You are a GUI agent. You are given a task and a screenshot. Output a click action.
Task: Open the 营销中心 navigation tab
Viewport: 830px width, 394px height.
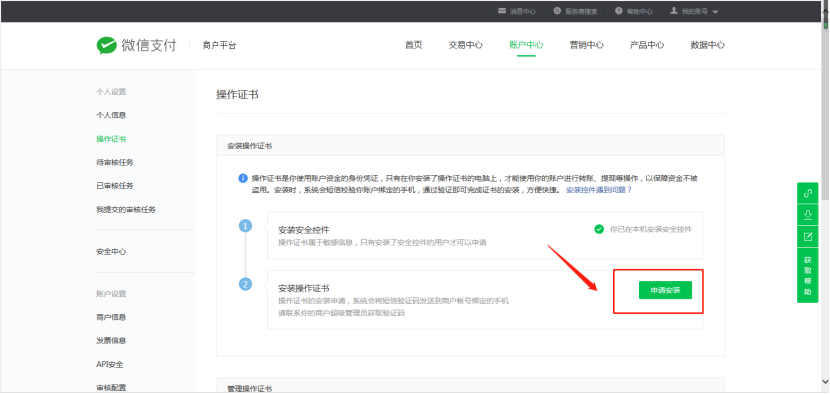click(x=587, y=45)
